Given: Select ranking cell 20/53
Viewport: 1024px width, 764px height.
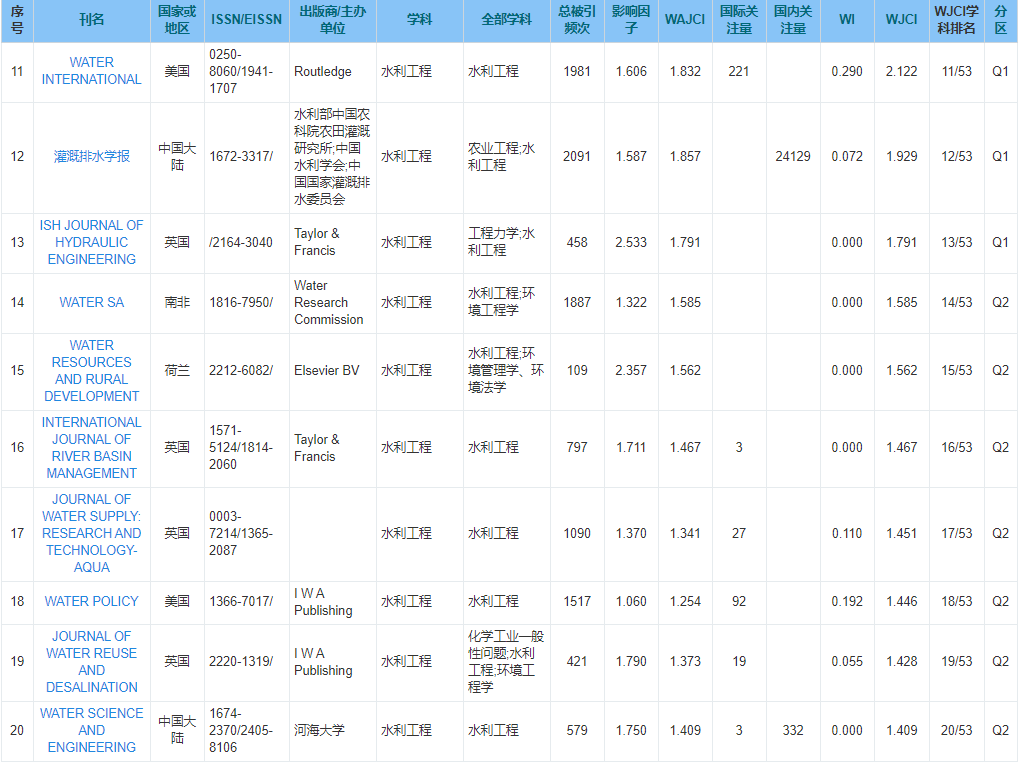Looking at the screenshot, I should pos(956,730).
